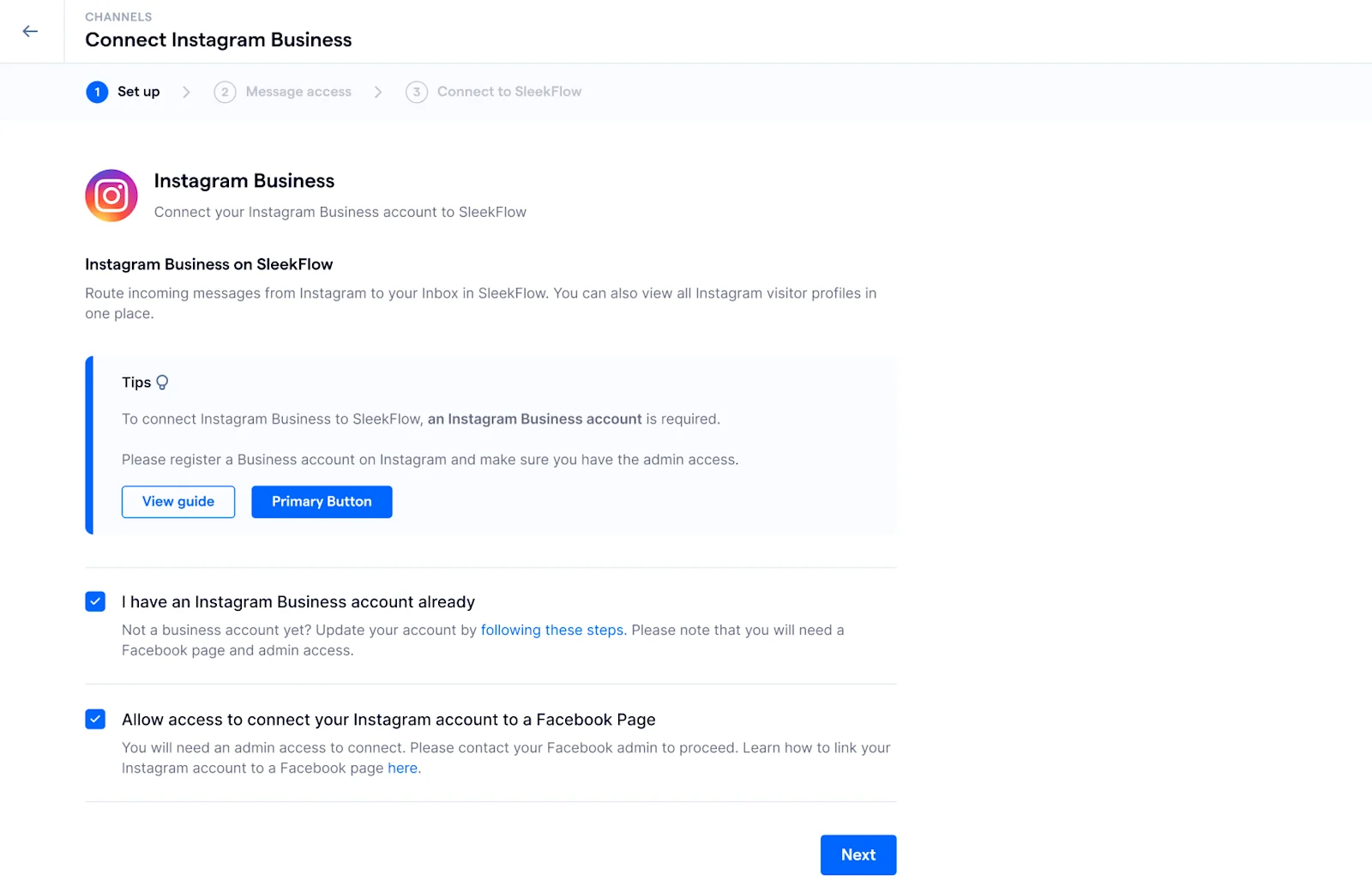Viewport: 1372px width, 893px height.
Task: Uncheck 'I have an Instagram Business account already'
Action: pos(95,601)
